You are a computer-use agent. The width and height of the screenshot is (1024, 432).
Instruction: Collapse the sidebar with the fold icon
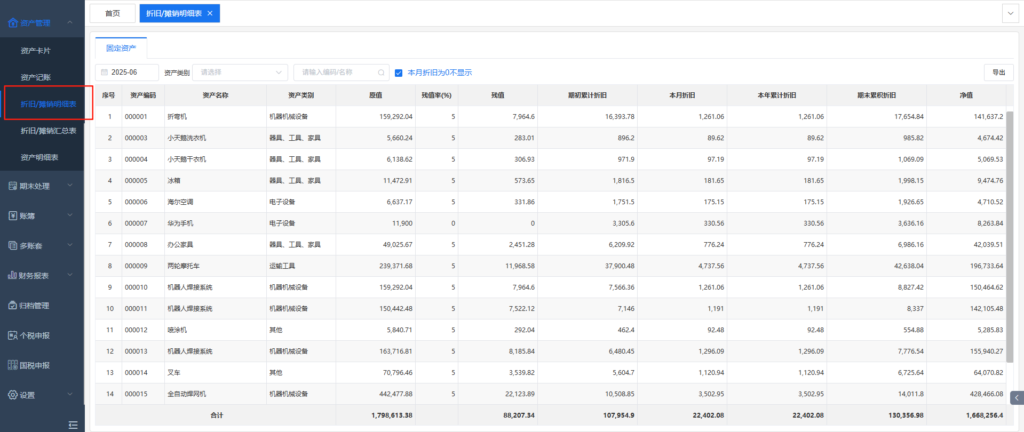(73, 425)
